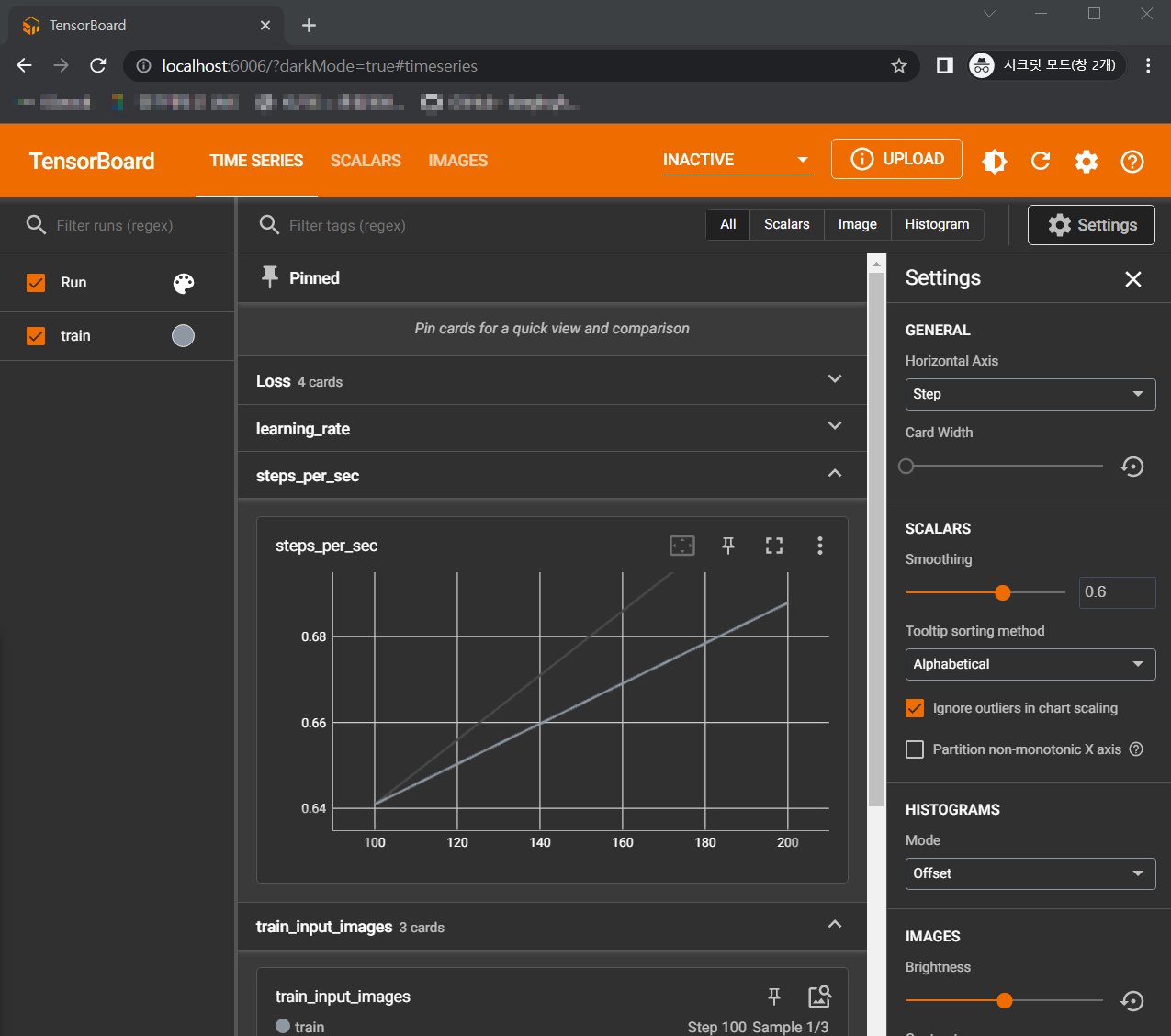Open Horizontal Axis Step dropdown
The image size is (1171, 1036).
point(1030,394)
